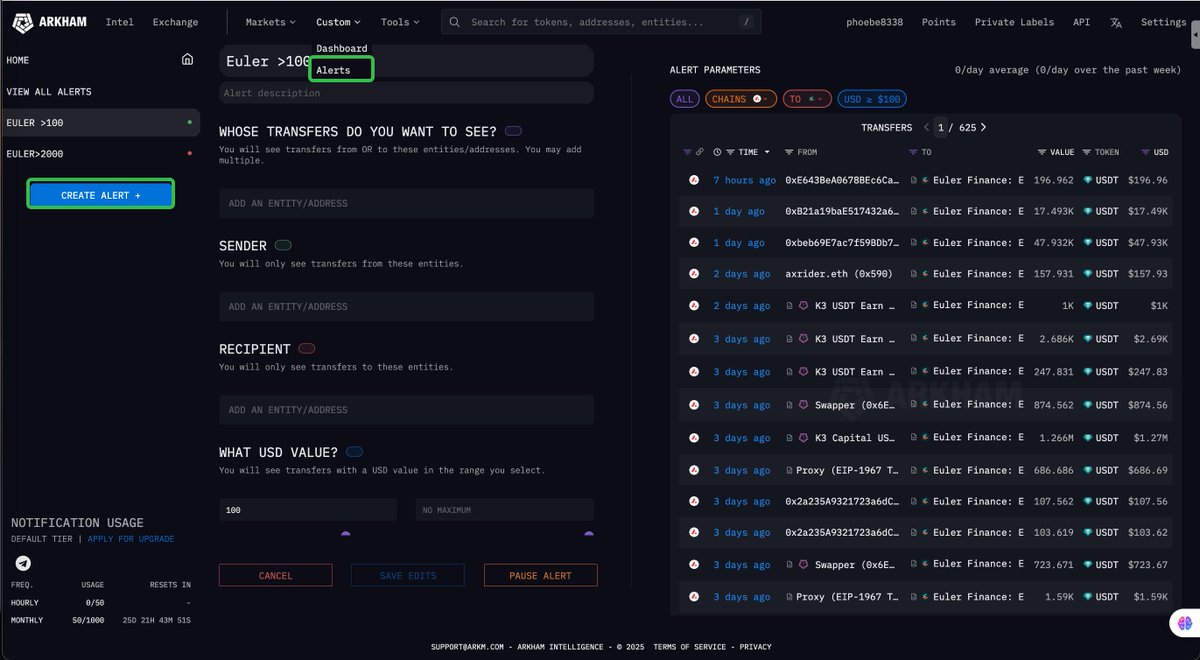This screenshot has width=1200, height=660.
Task: Click the filter icon next to TOKEN
Action: [1087, 152]
